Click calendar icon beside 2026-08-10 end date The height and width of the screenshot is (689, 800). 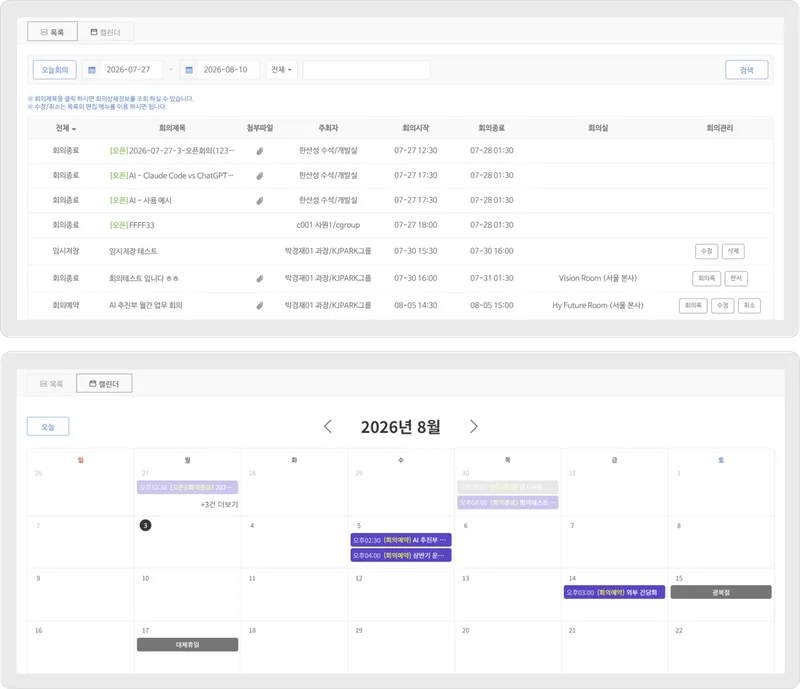pos(189,70)
